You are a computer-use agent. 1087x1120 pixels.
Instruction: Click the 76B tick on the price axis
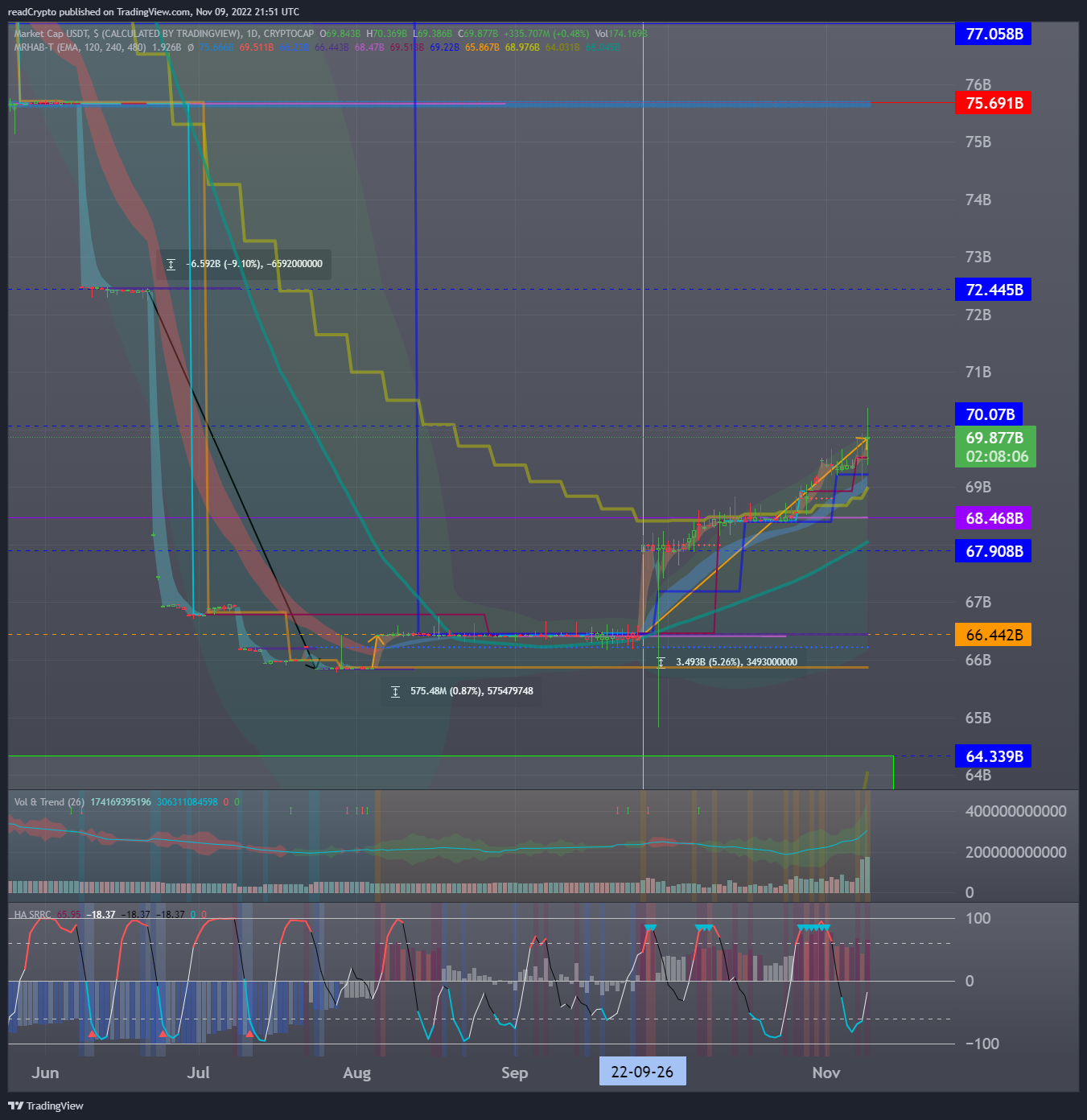click(x=978, y=84)
